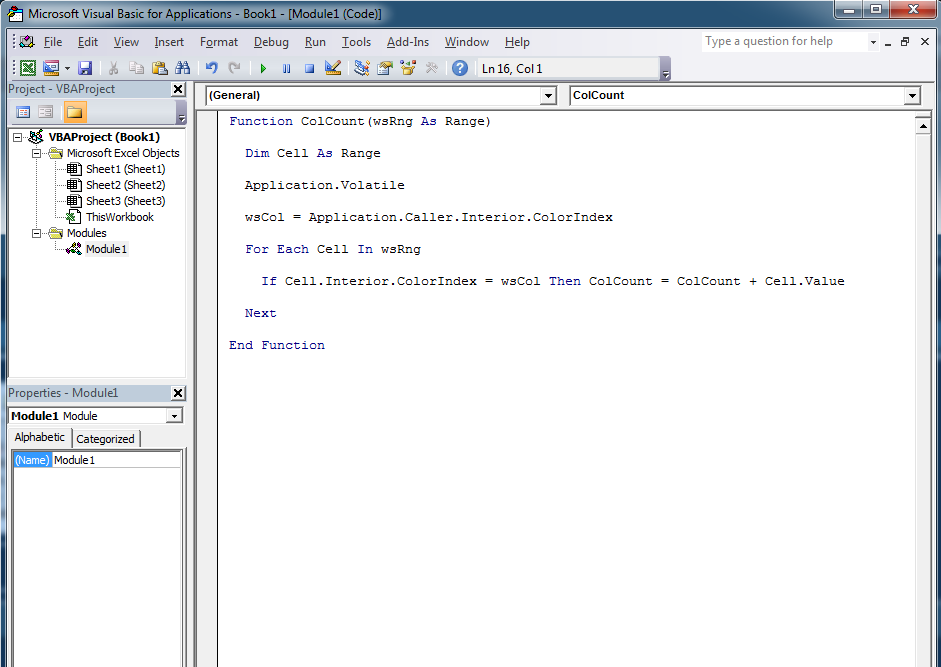The image size is (941, 667).
Task: Save the workbook with the floppy icon
Action: pos(85,68)
